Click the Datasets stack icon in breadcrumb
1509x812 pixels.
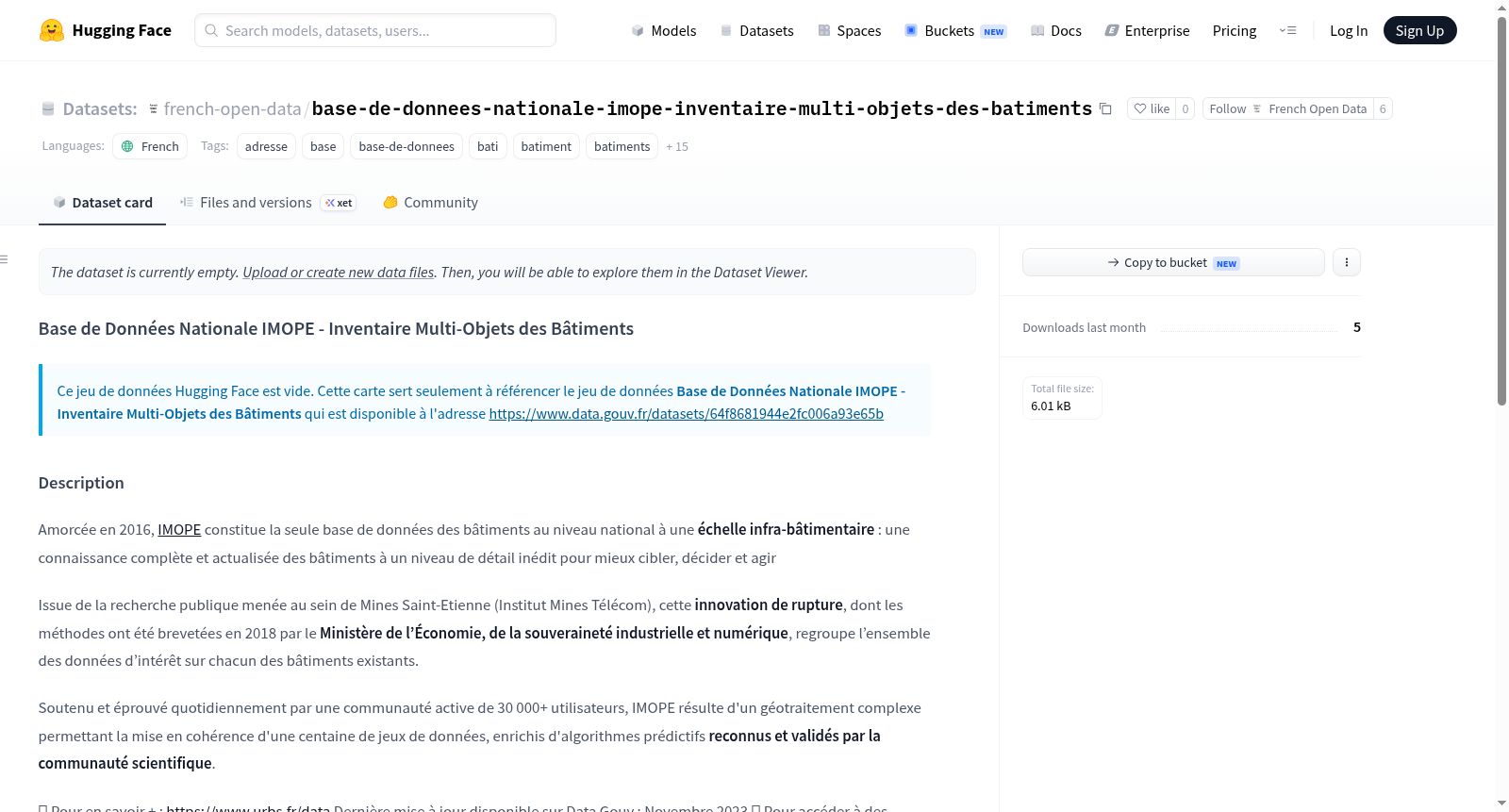point(48,109)
